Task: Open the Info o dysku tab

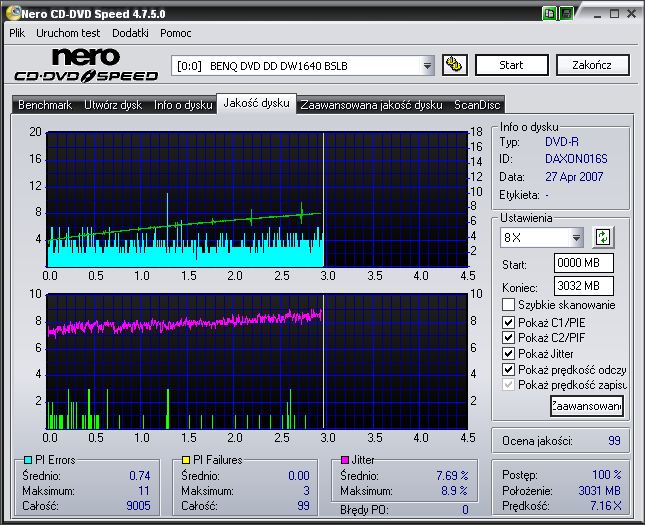Action: [x=183, y=105]
